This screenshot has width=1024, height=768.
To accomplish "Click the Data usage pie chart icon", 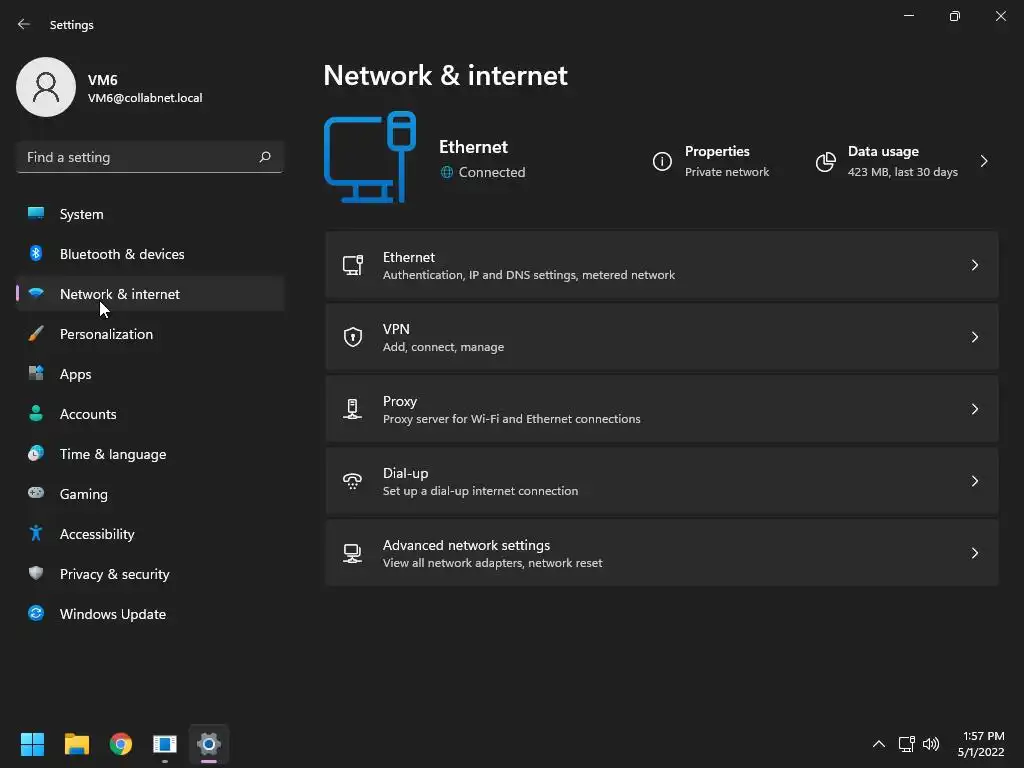I will 825,161.
